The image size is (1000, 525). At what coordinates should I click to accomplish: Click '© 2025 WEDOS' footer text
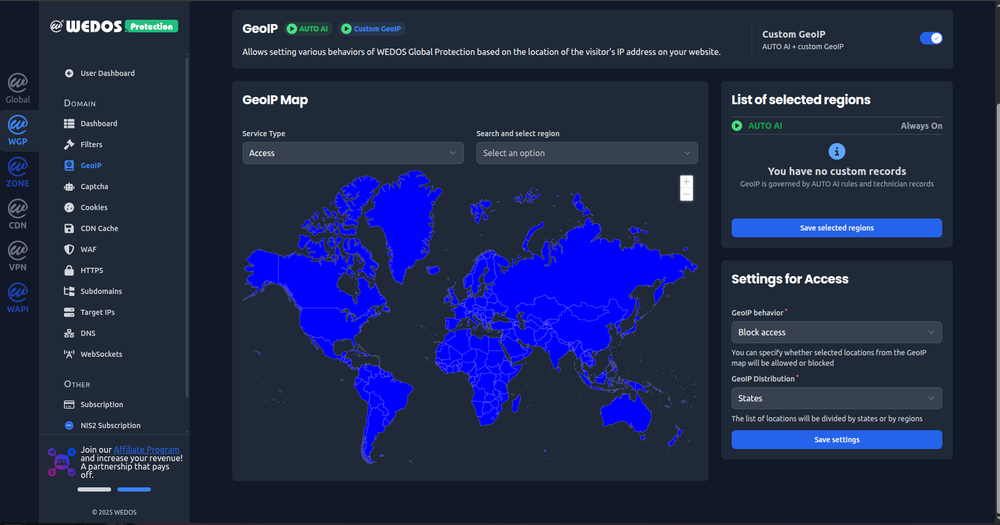114,512
